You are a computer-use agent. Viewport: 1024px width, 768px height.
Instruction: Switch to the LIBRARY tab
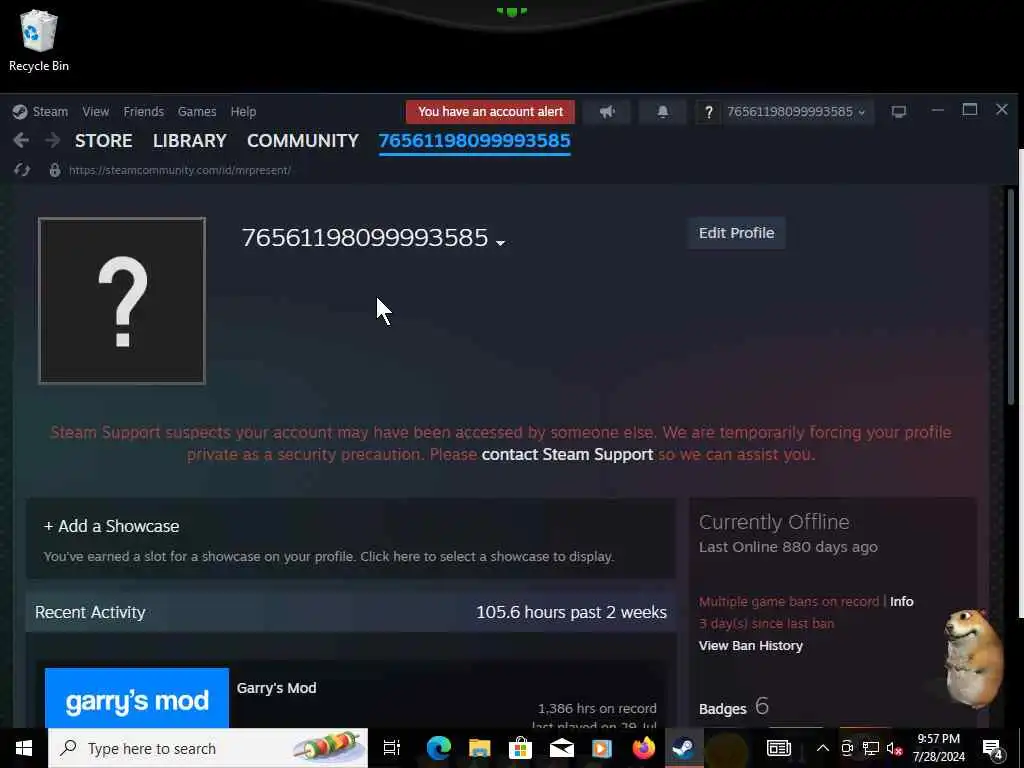pos(189,140)
